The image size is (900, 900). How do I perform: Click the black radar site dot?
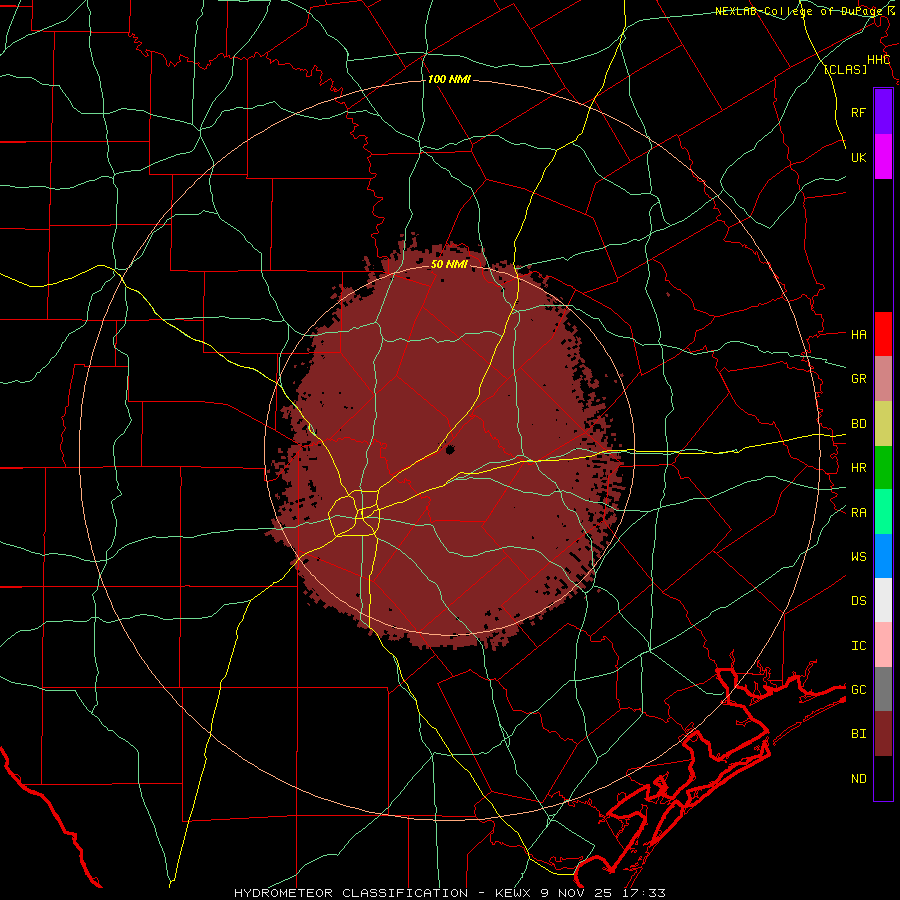(x=450, y=449)
